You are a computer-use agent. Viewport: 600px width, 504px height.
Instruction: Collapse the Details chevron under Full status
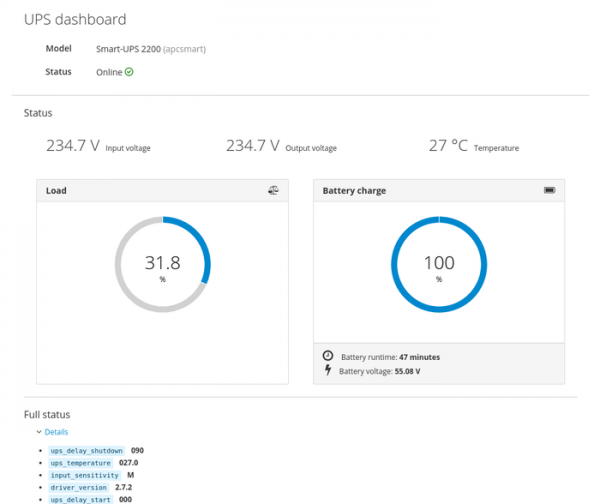(39, 432)
